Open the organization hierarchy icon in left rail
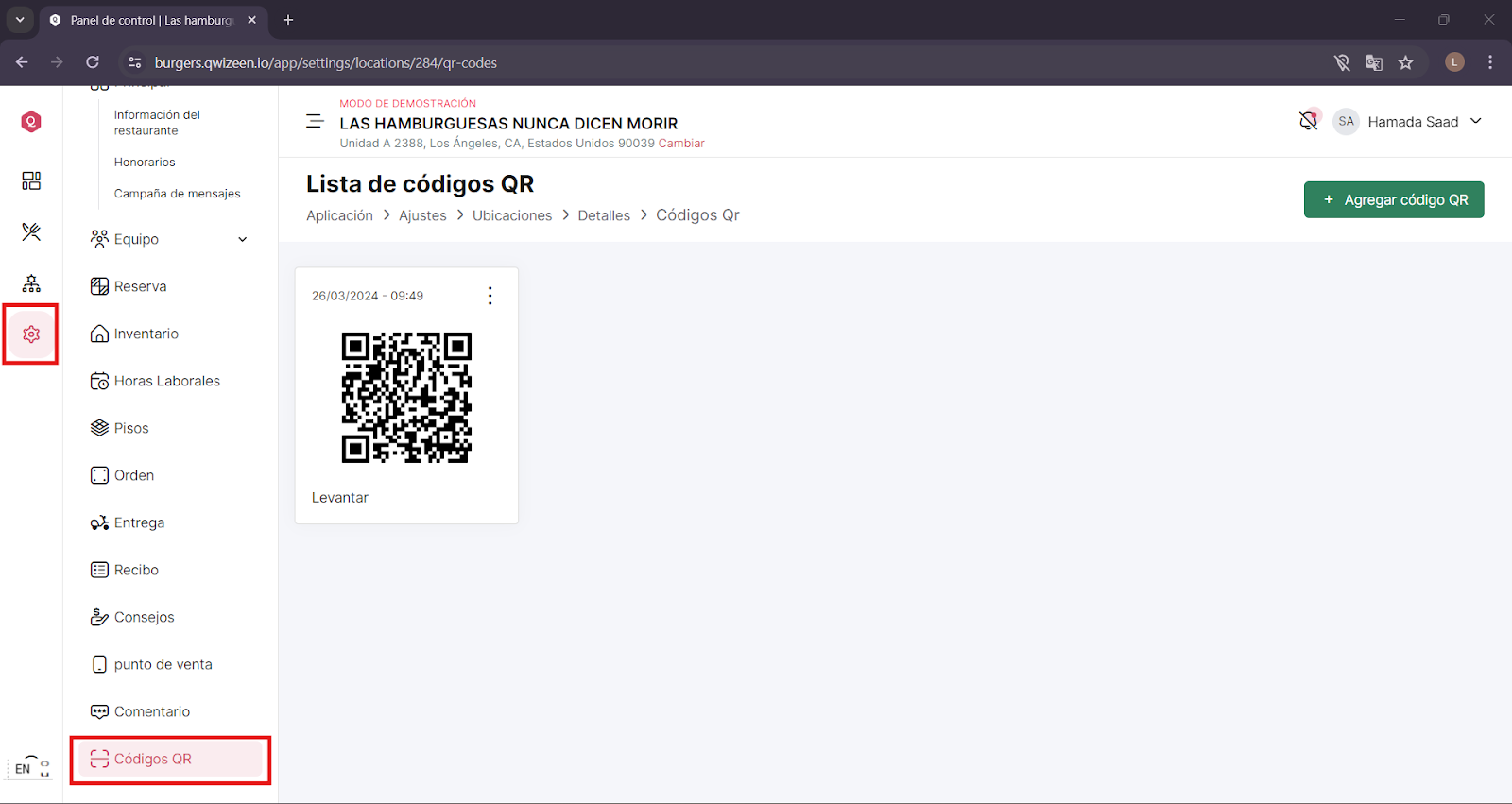This screenshot has width=1512, height=804. click(31, 282)
